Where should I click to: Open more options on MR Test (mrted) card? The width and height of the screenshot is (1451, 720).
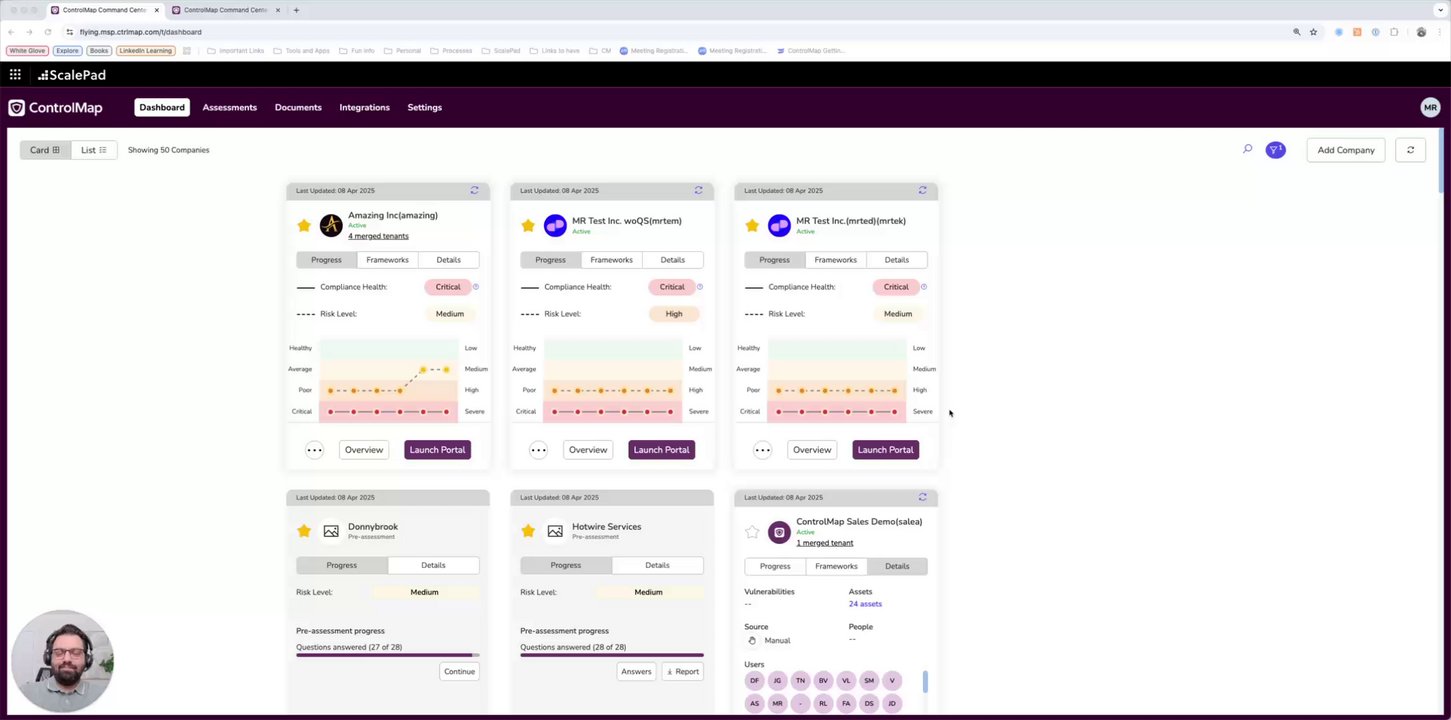click(x=762, y=450)
